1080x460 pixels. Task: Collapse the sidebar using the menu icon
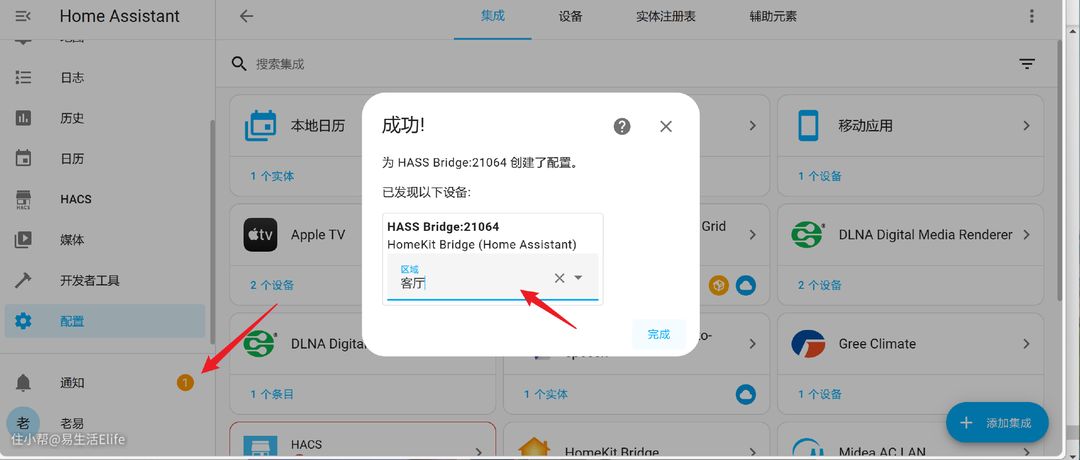point(24,16)
